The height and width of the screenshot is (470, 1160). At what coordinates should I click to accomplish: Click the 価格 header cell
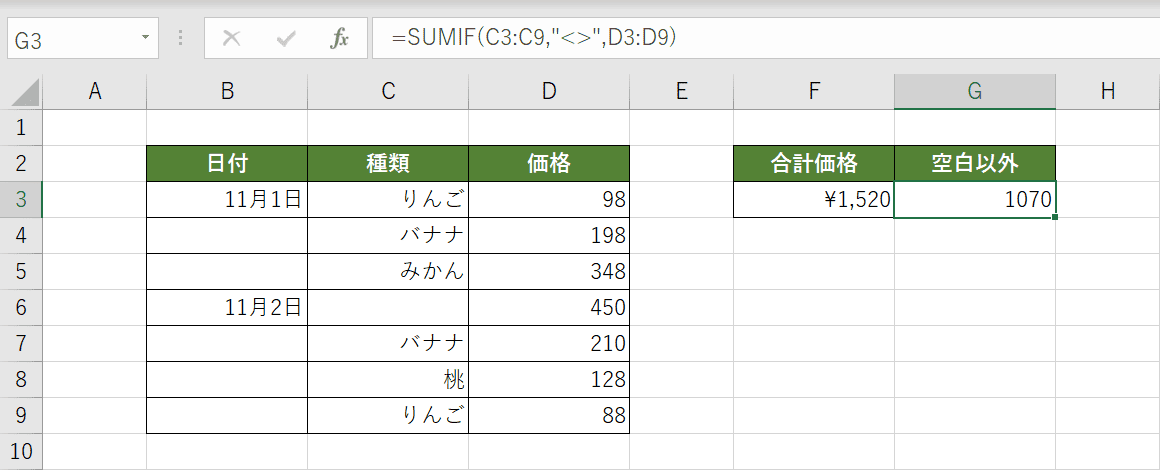click(x=549, y=164)
